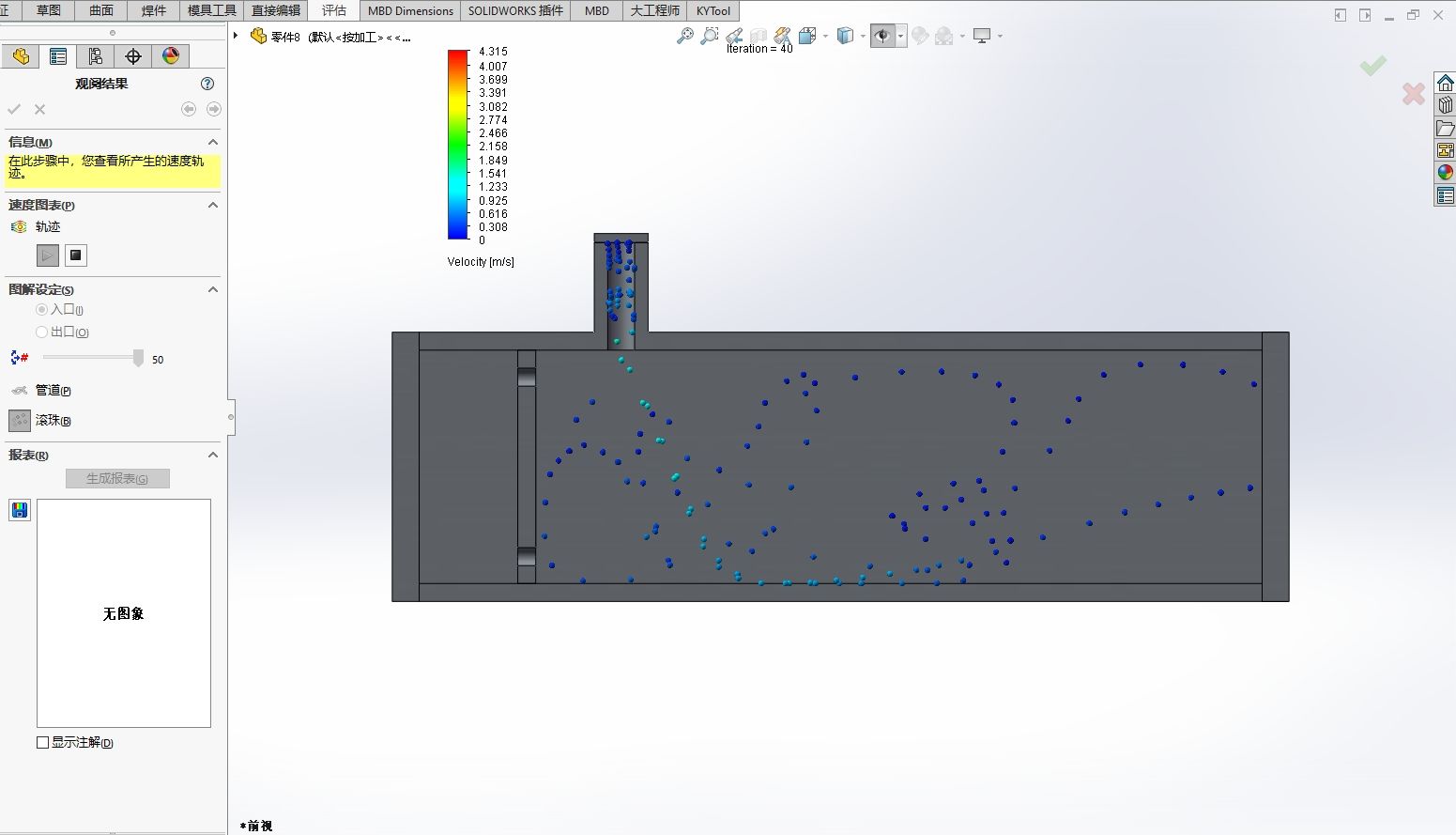Click the View Settings monitor icon
1456x835 pixels.
(x=982, y=36)
